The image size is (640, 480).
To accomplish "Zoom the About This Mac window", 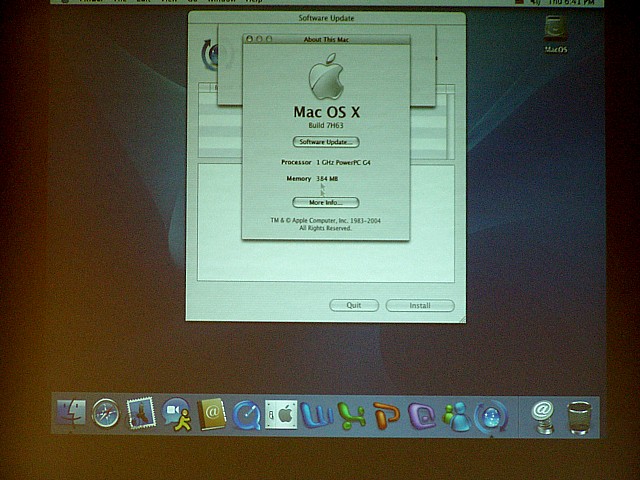I will [x=269, y=39].
